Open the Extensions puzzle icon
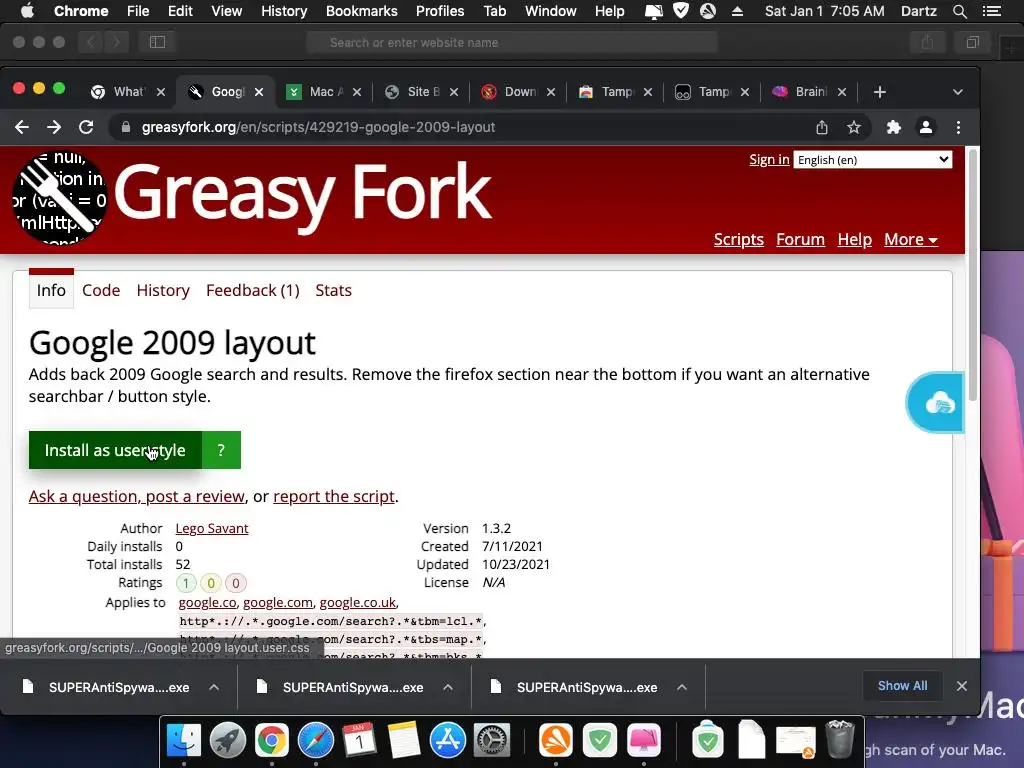The height and width of the screenshot is (768, 1024). click(893, 127)
